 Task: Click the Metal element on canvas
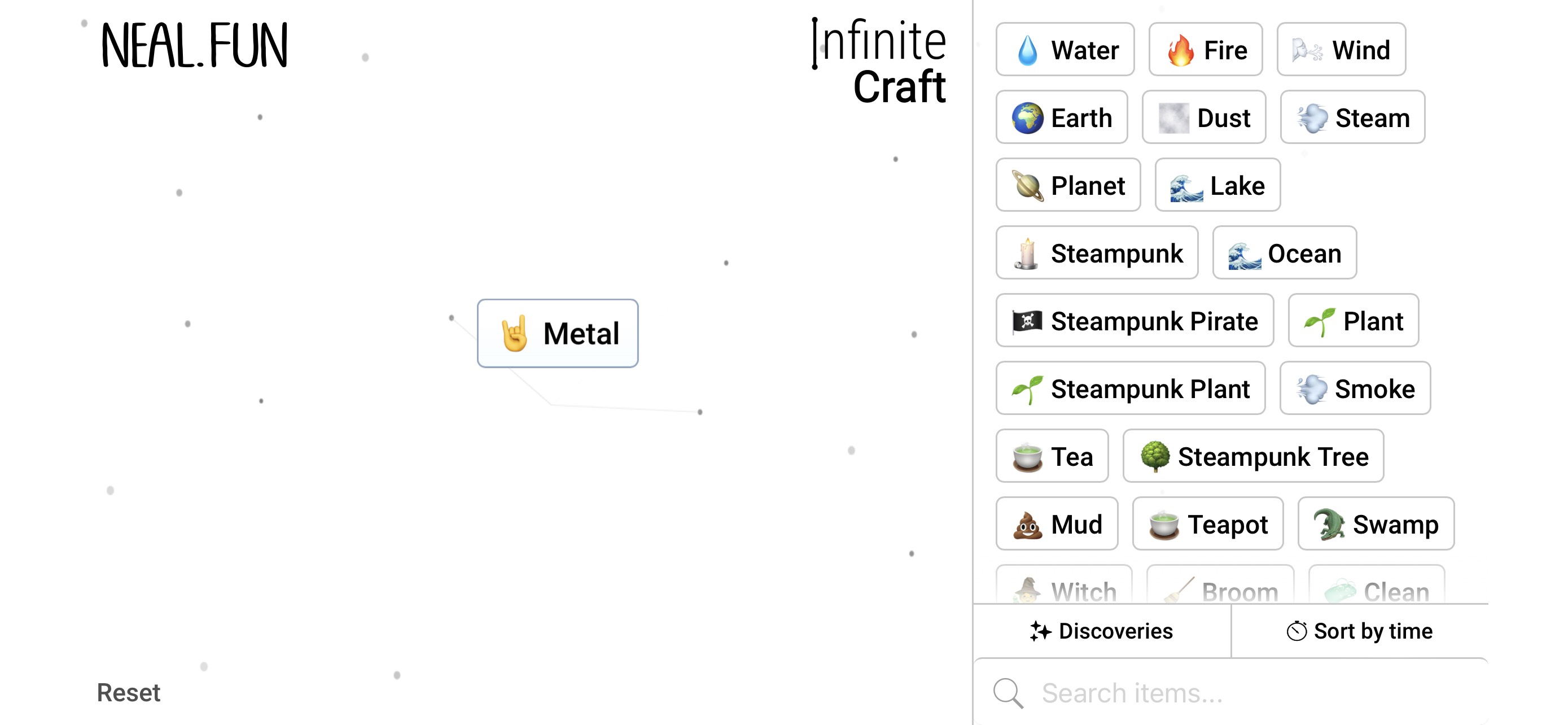(x=557, y=333)
